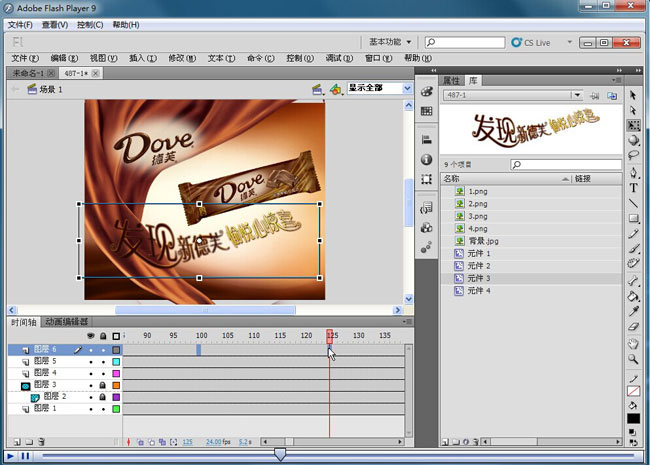Unlock 图层 3 via its padlock
The width and height of the screenshot is (650, 465).
(x=103, y=385)
